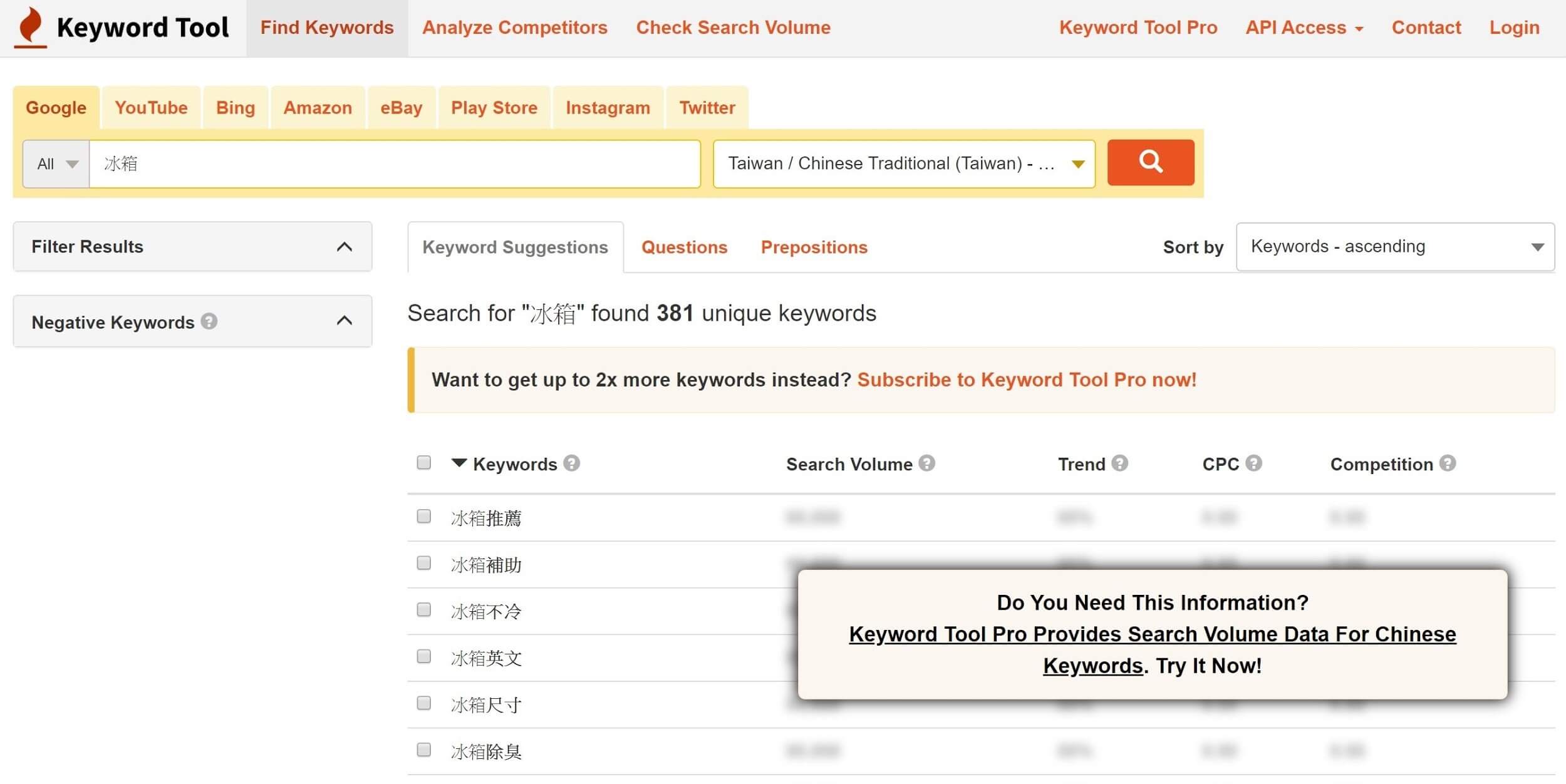
Task: Open the Prepositions tab
Action: pyautogui.click(x=814, y=247)
